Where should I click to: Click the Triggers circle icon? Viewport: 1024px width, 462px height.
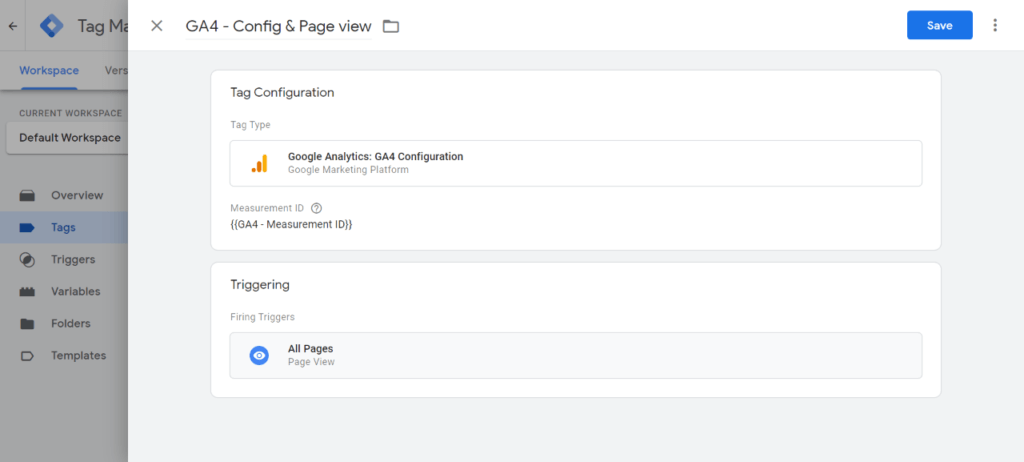point(27,259)
